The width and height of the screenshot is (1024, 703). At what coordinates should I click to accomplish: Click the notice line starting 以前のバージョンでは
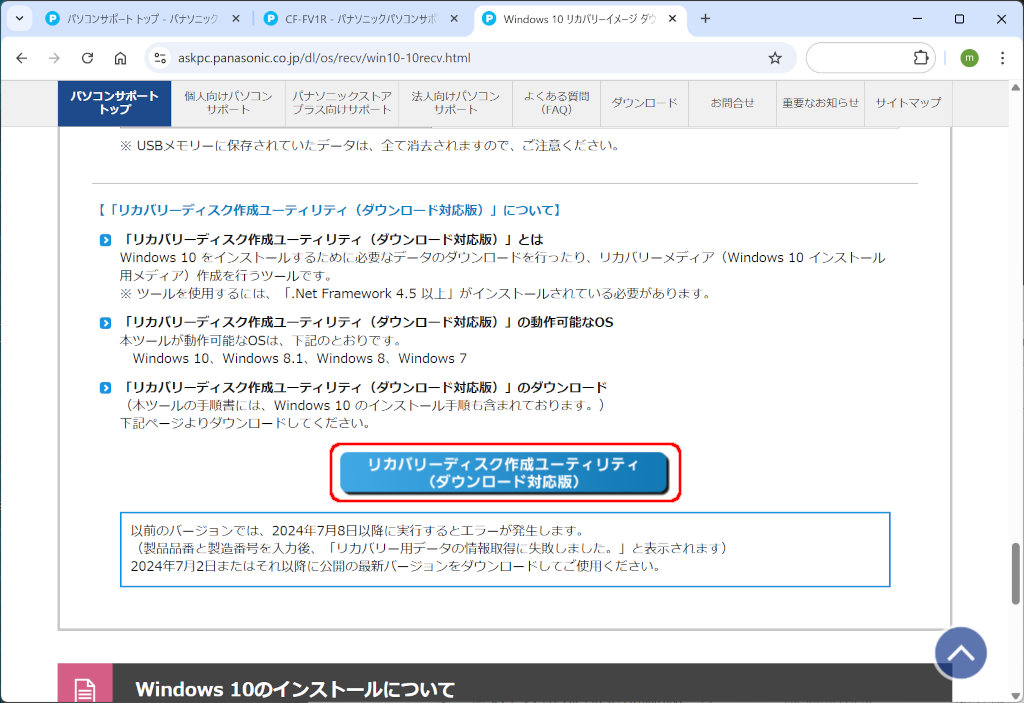(357, 531)
